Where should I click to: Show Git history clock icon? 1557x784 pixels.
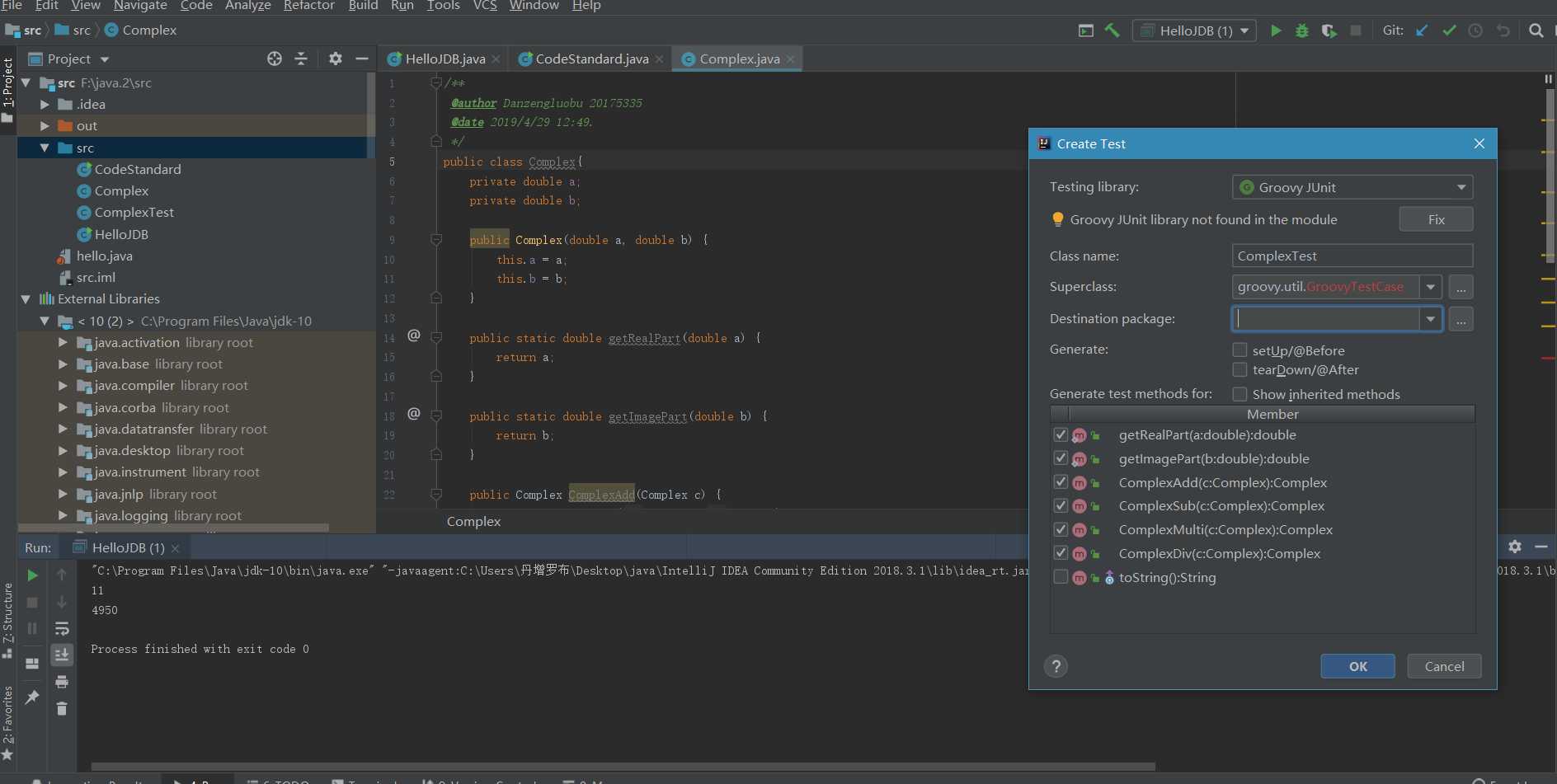(1475, 31)
